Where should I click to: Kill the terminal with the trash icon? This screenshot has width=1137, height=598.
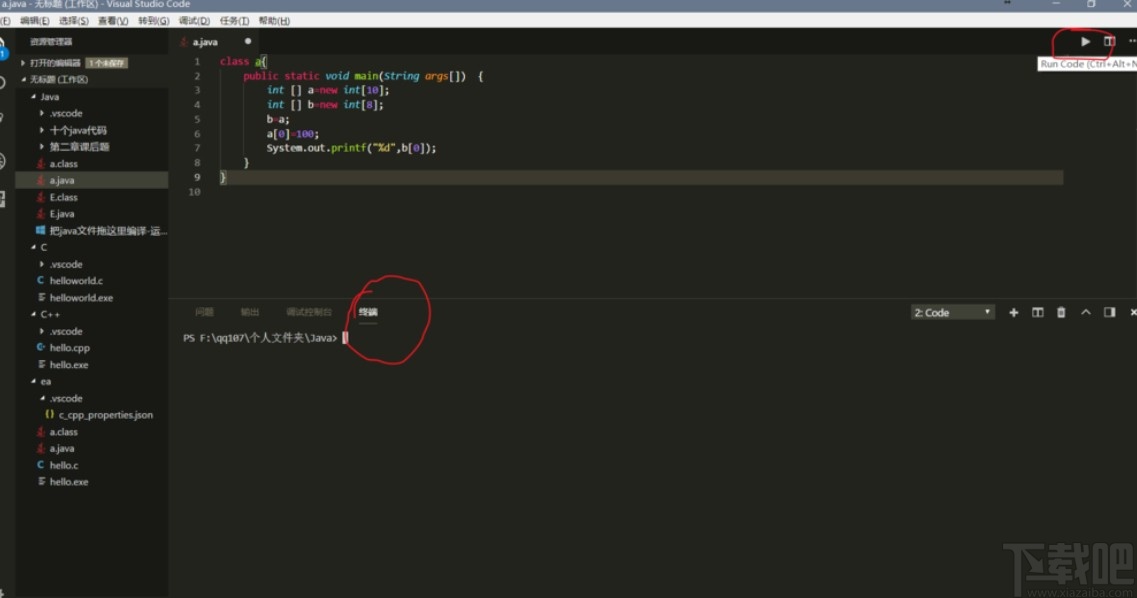point(1061,312)
